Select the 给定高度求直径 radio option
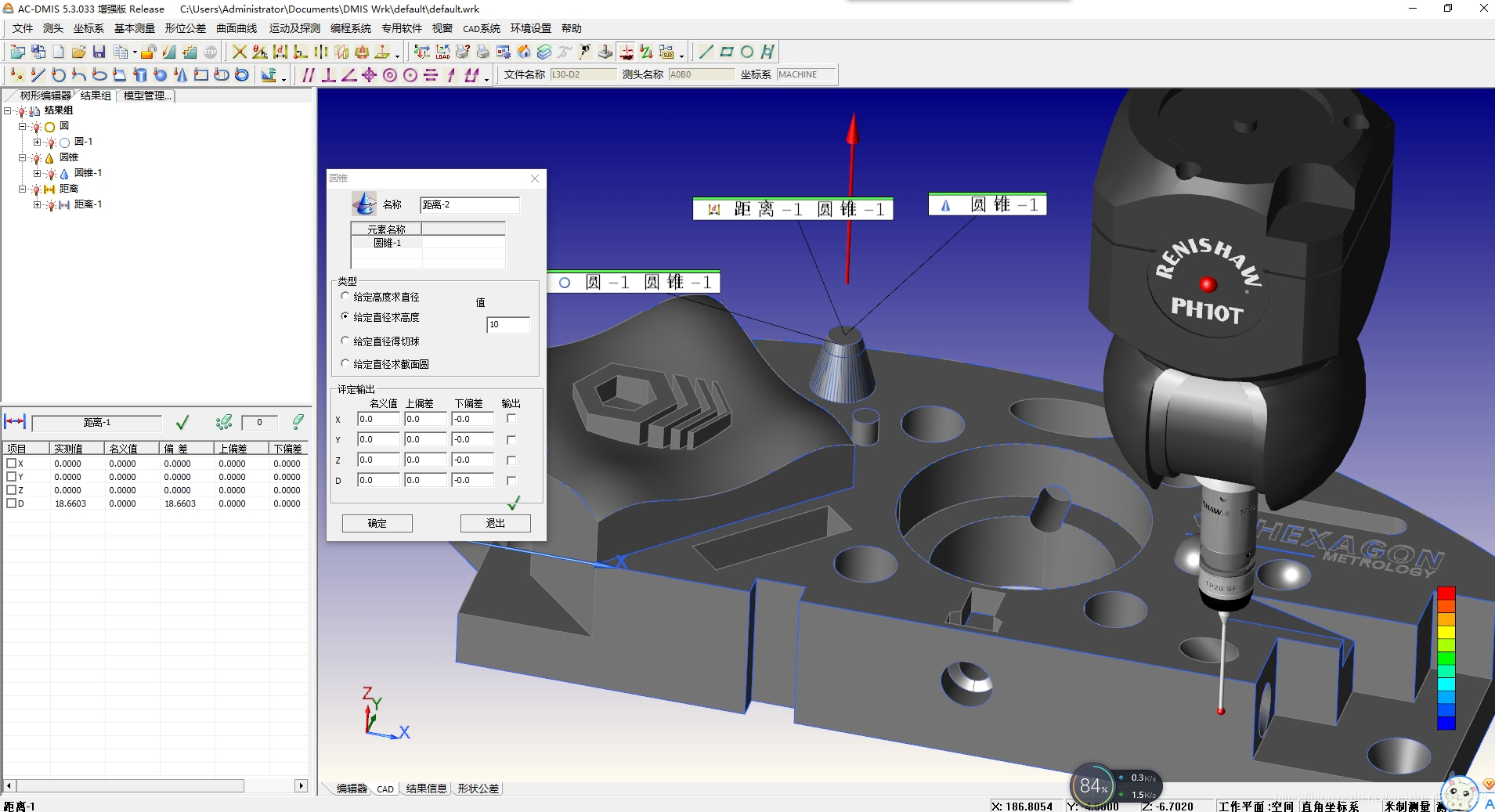Screen dimensions: 1495x812 [345, 296]
